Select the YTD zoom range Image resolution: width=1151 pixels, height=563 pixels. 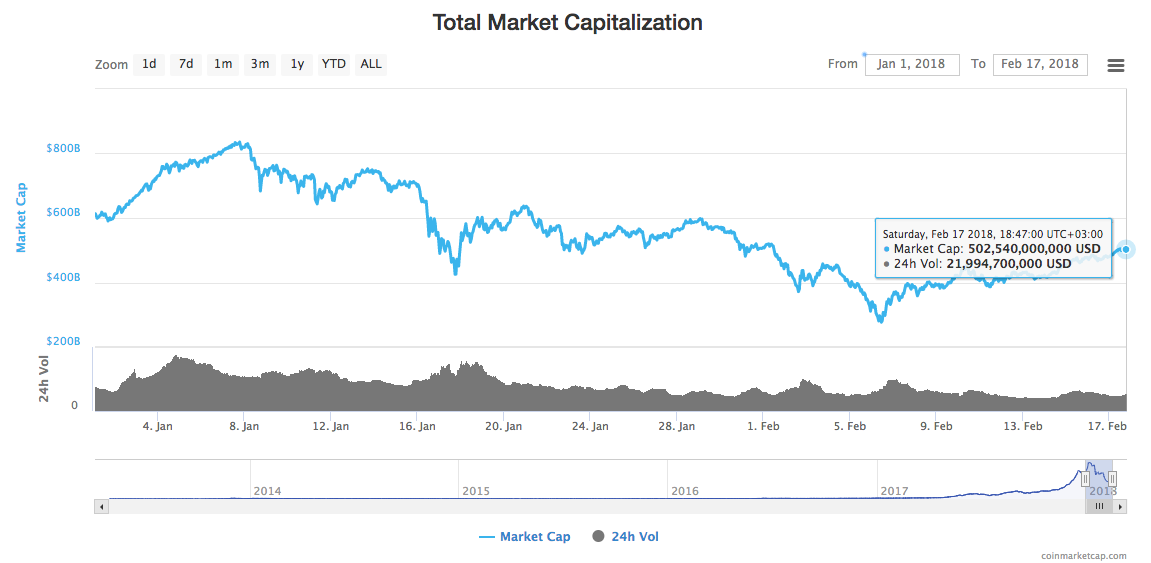tap(334, 64)
